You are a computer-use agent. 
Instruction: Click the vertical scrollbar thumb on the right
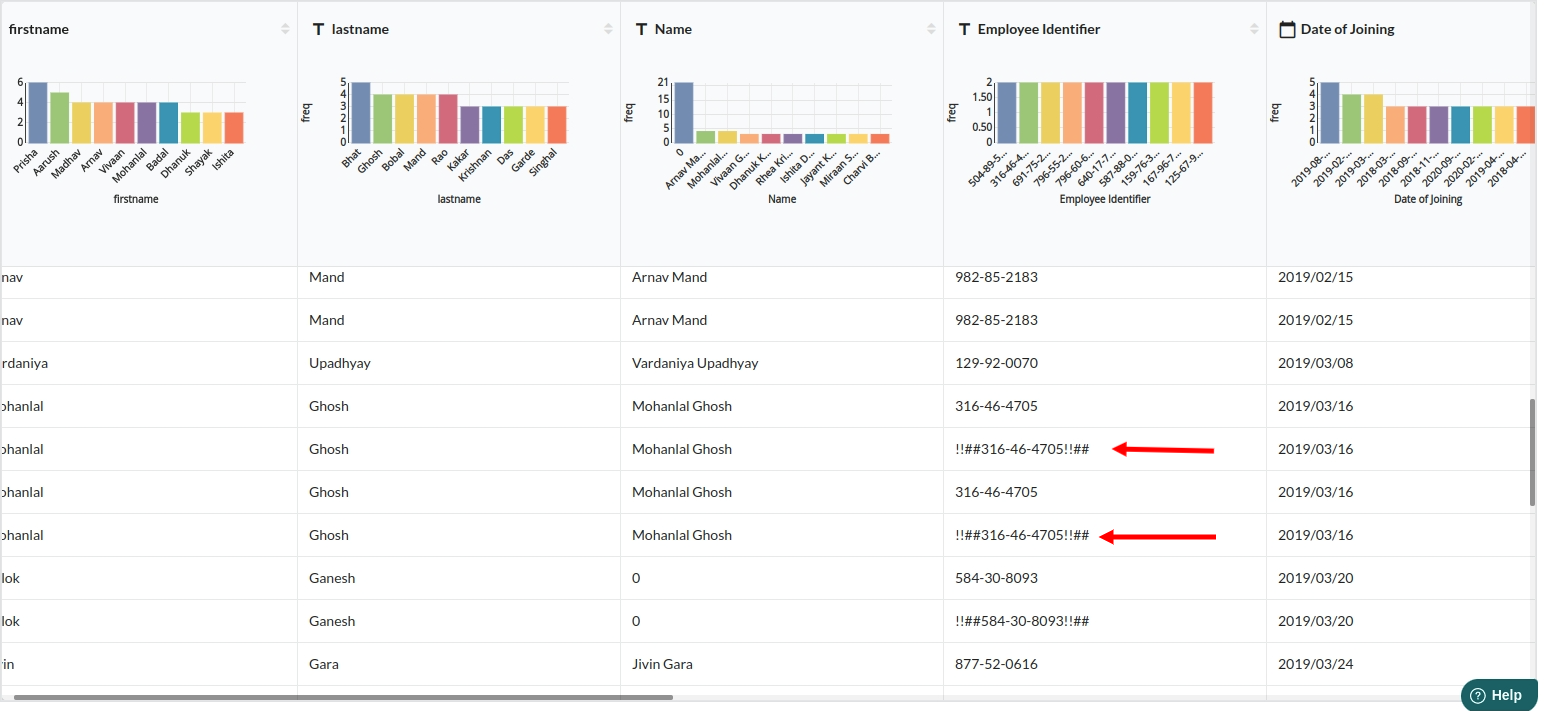point(1532,453)
